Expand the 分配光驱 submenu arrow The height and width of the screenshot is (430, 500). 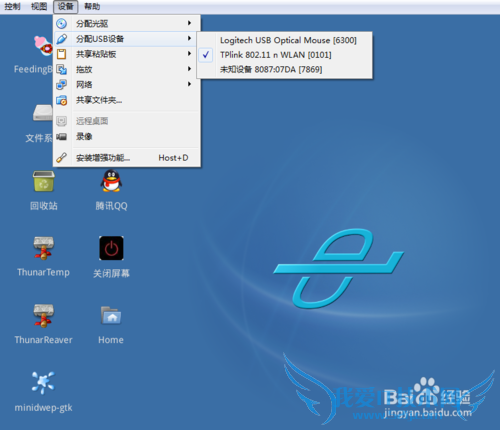(x=189, y=23)
